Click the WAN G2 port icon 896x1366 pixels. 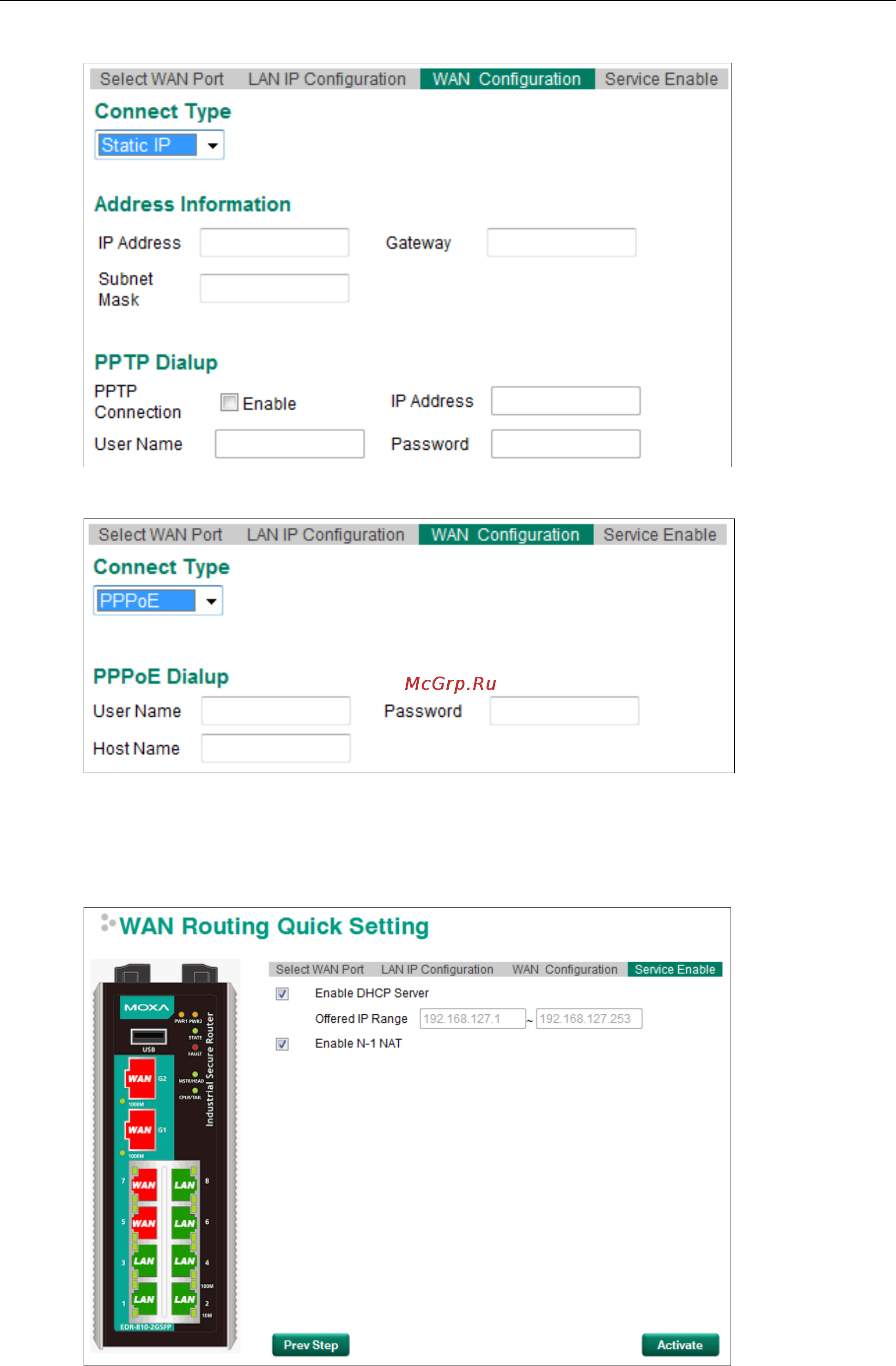pos(140,1079)
